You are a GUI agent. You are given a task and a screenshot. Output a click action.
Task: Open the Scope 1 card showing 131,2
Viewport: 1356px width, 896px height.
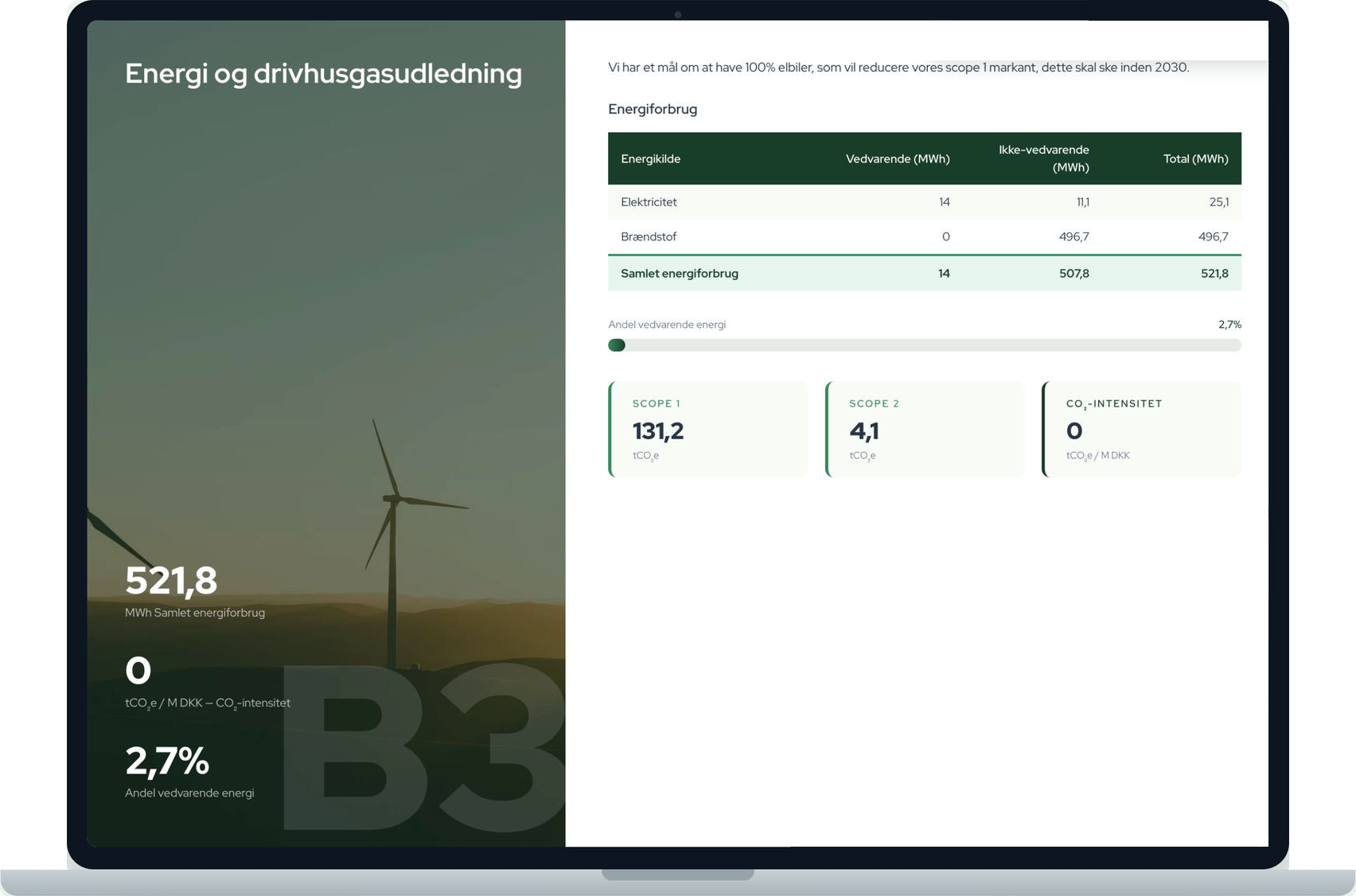(708, 430)
